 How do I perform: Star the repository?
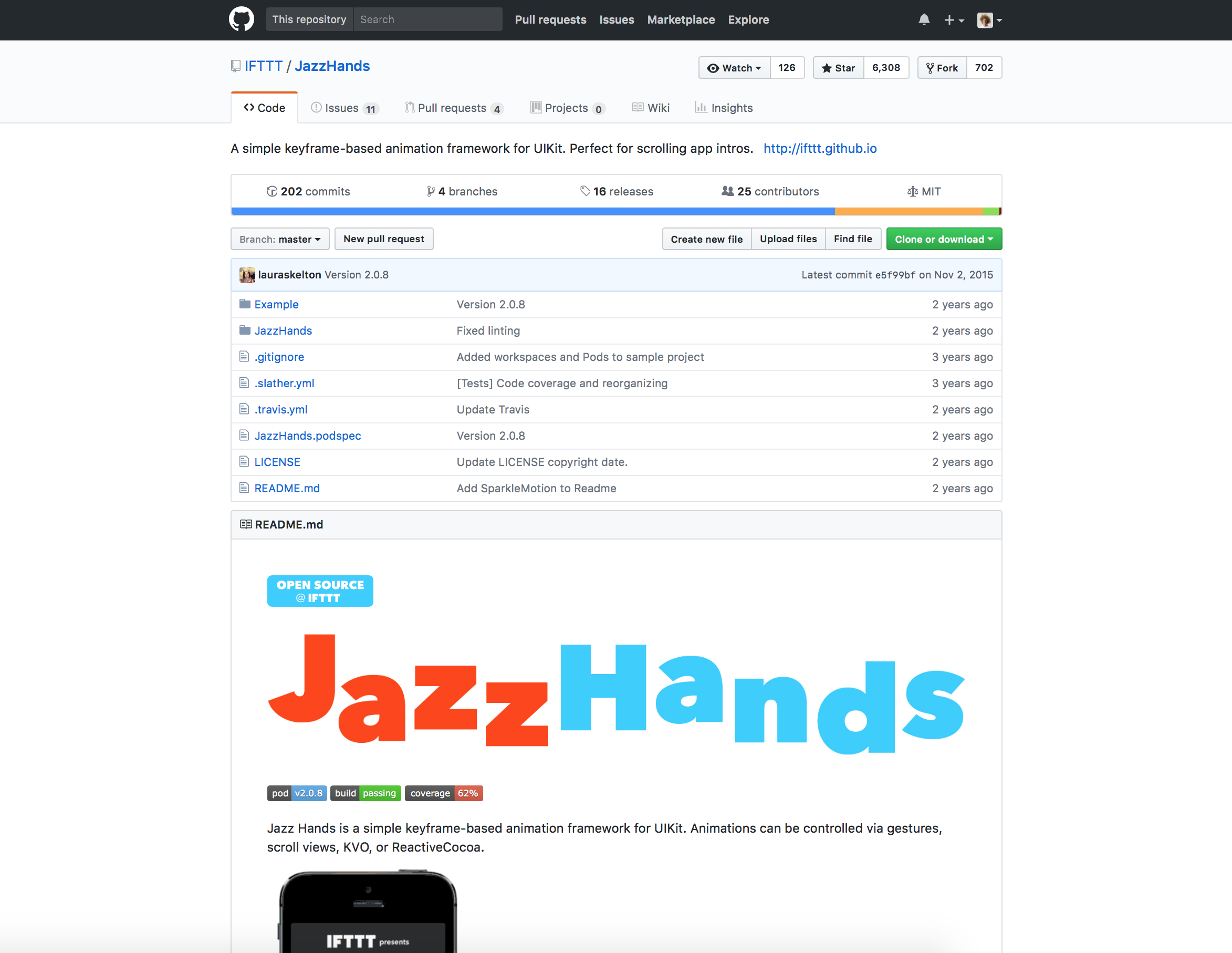pyautogui.click(x=838, y=68)
